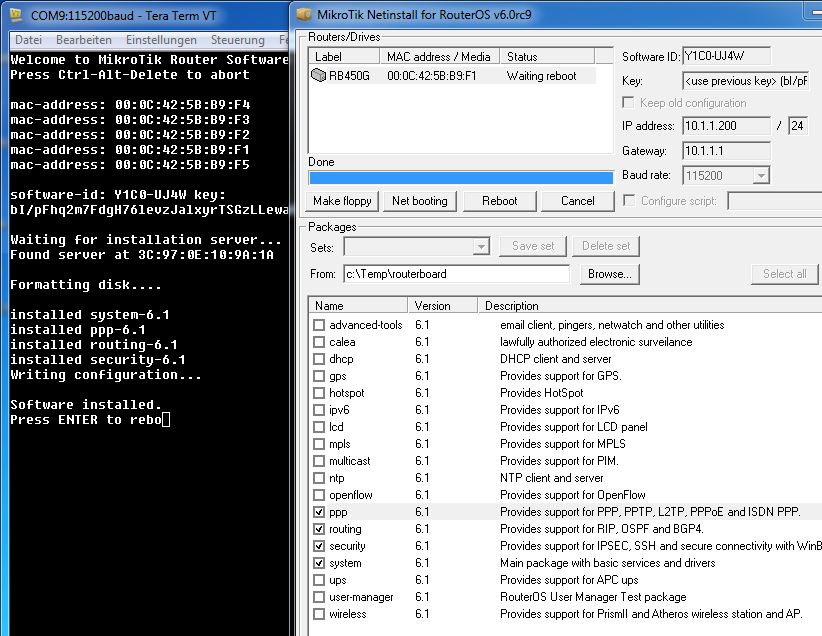Click the From path field
822x636 pixels.
pos(457,274)
